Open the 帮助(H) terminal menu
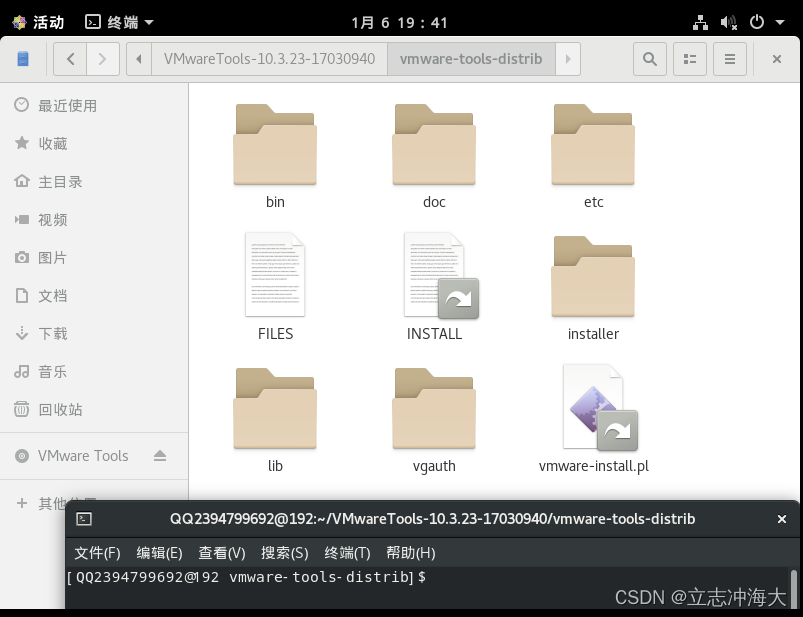This screenshot has height=617, width=803. pos(411,552)
